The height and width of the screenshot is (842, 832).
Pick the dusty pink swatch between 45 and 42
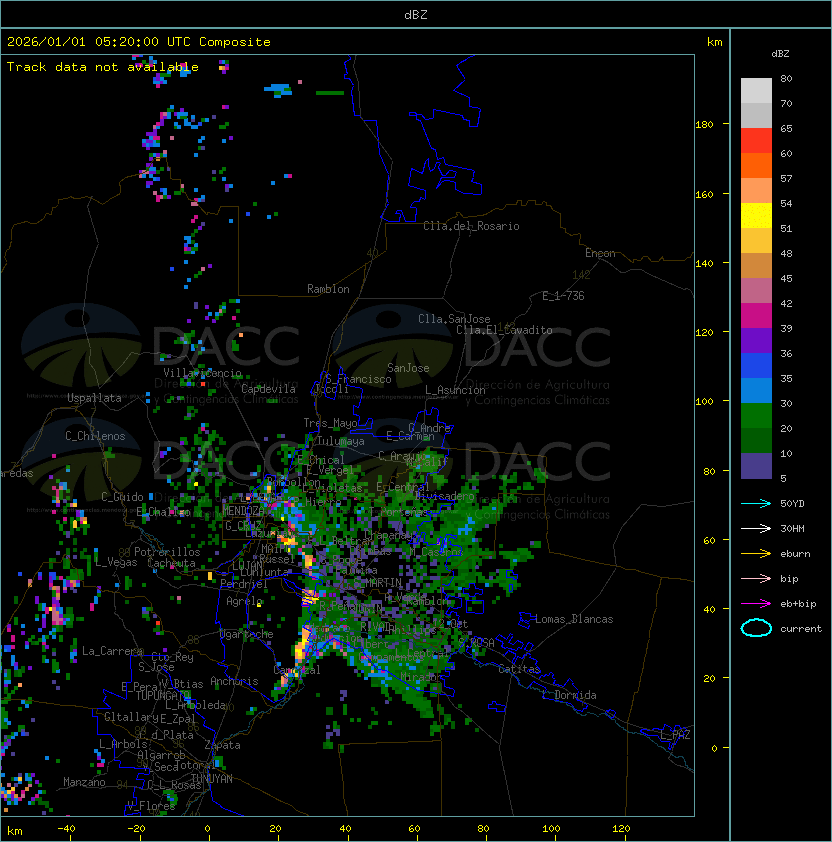click(756, 291)
